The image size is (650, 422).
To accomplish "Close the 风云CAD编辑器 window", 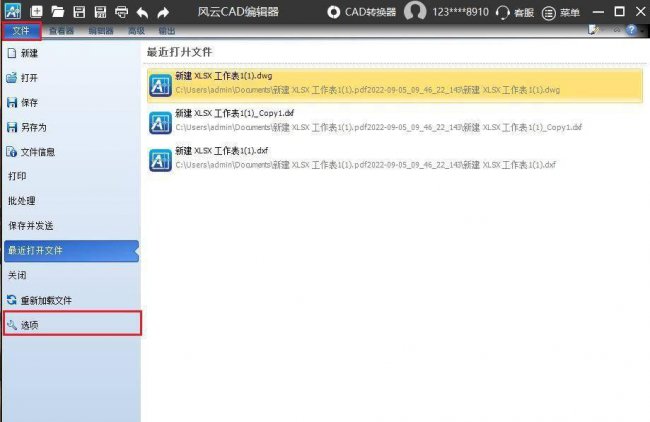I will [640, 12].
